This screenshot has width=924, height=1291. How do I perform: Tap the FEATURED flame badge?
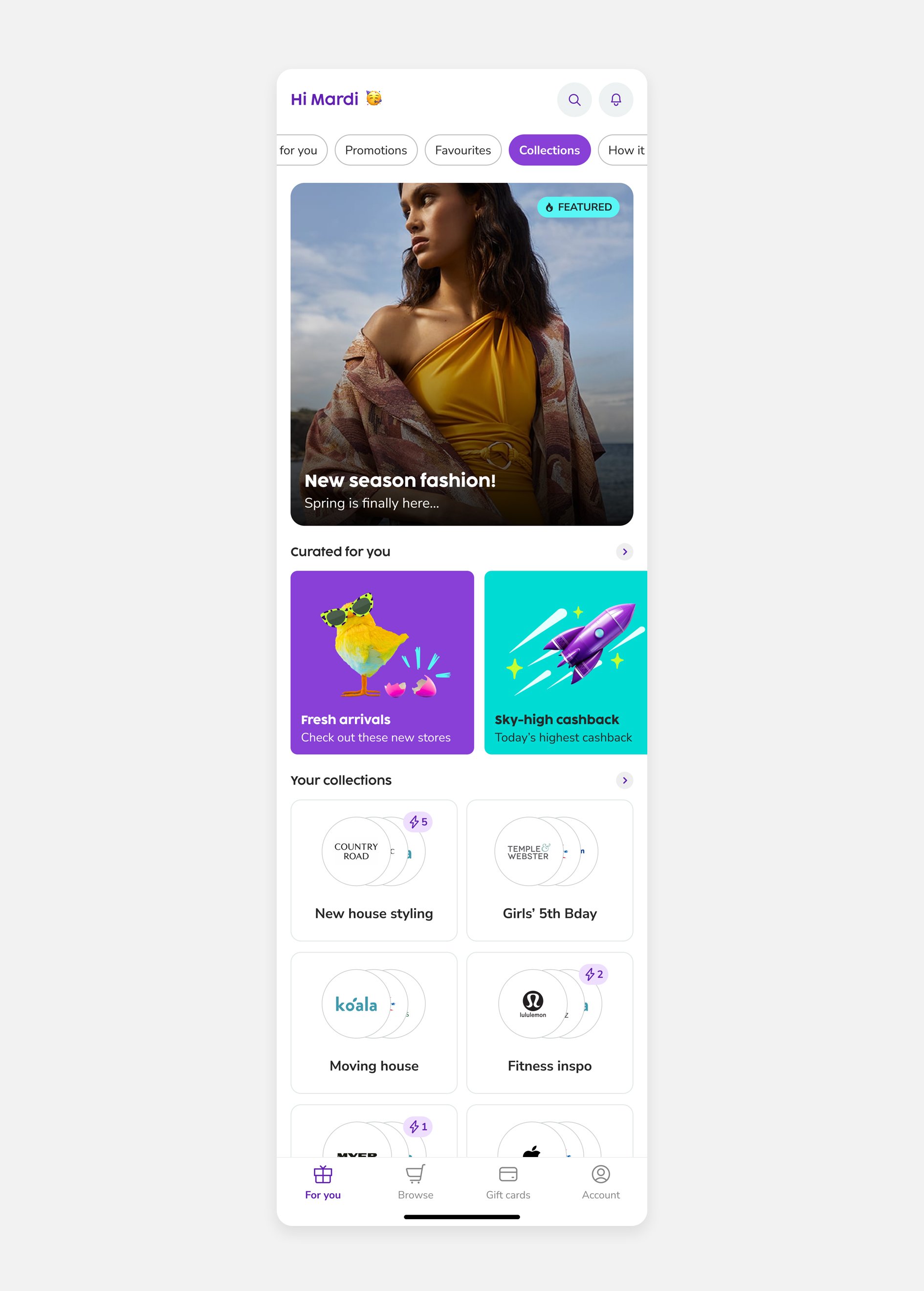(578, 207)
